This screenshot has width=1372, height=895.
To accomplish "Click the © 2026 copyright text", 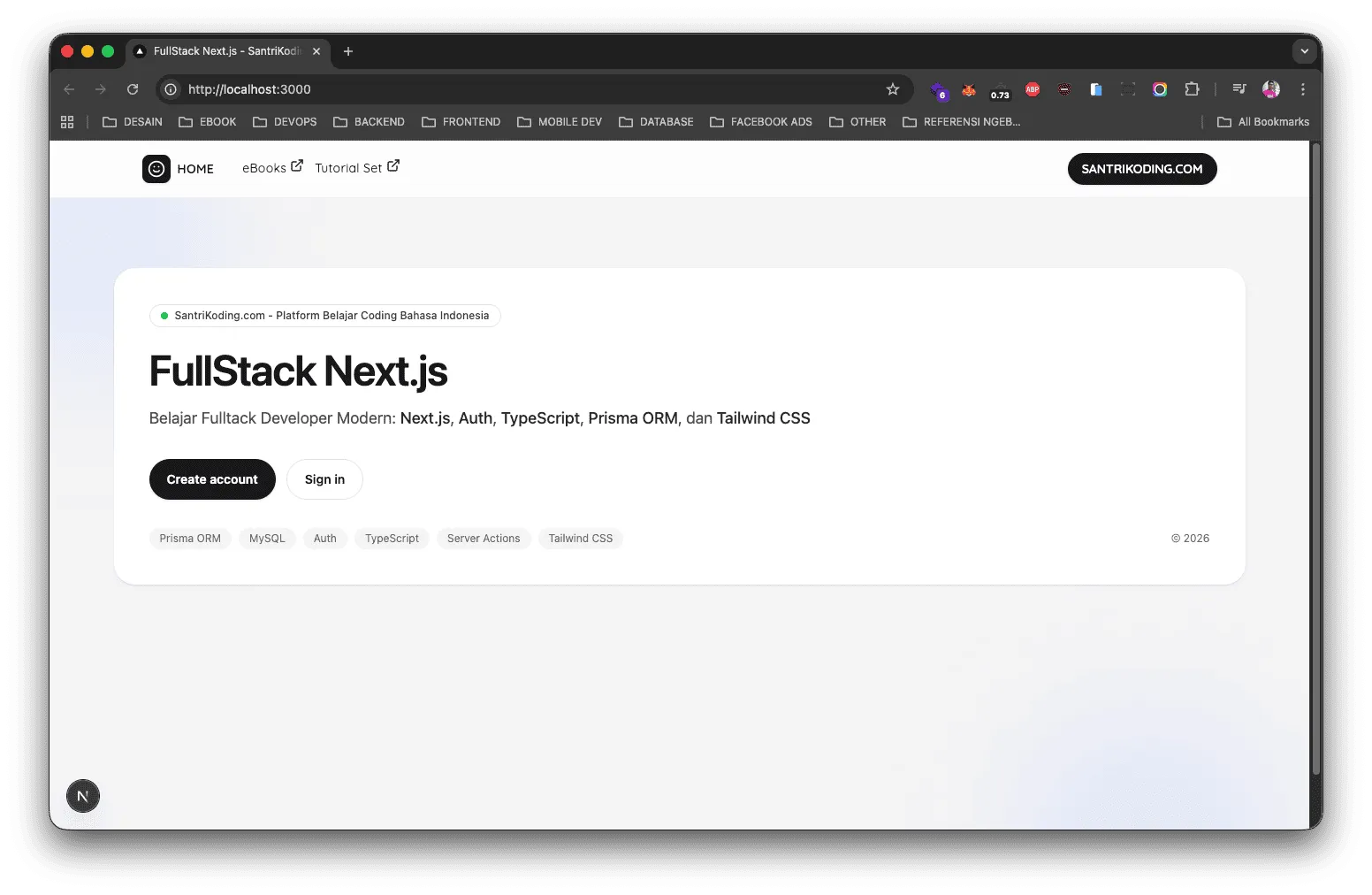I will click(x=1190, y=539).
